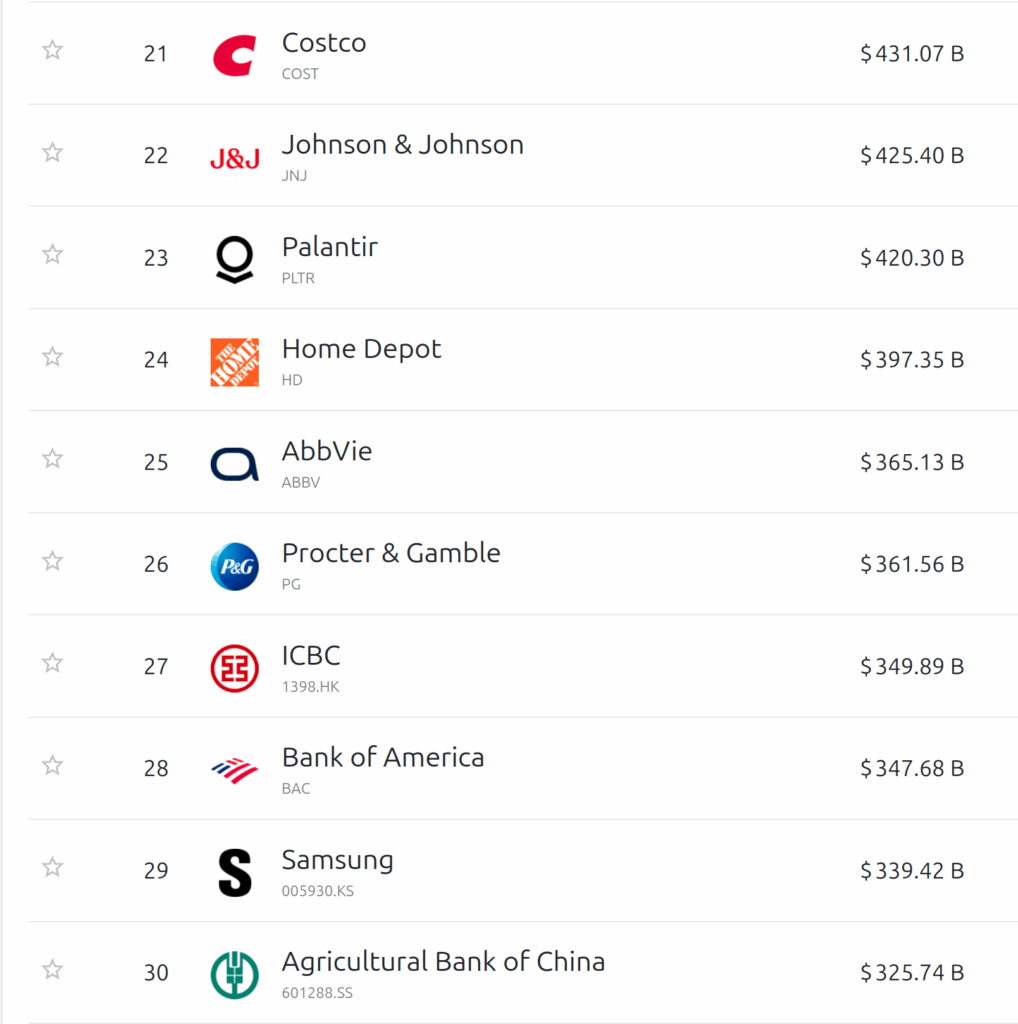Click the Johnson & Johnson logo

234,157
